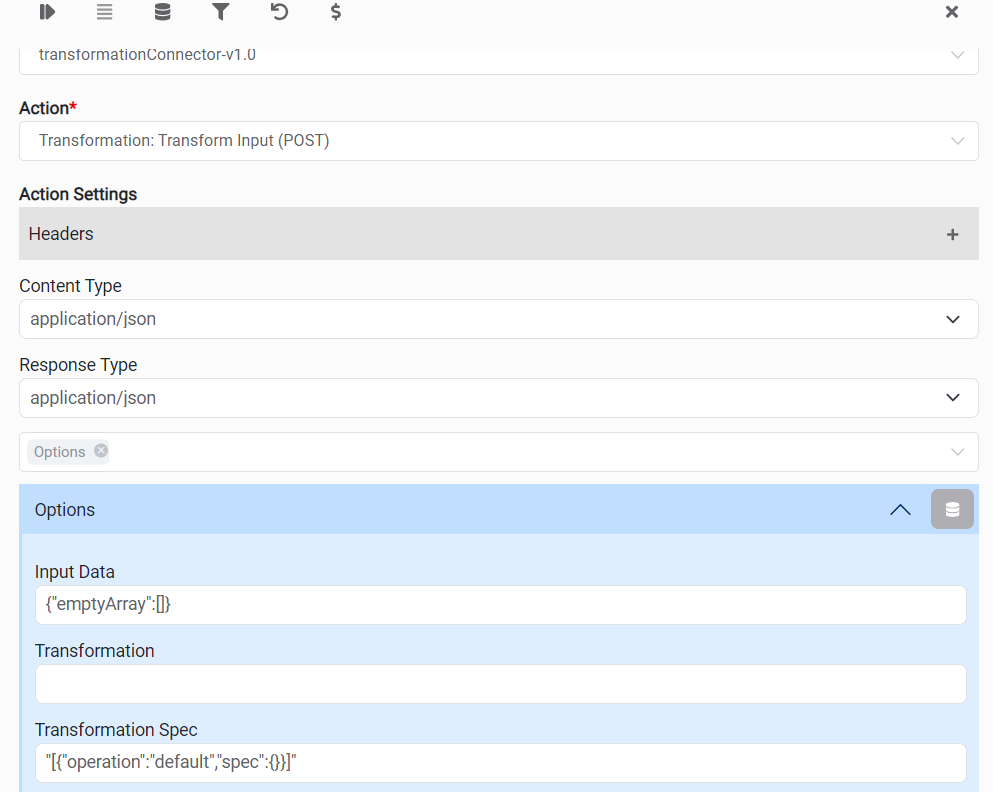
Task: Collapse the Options section chevron
Action: tap(900, 509)
